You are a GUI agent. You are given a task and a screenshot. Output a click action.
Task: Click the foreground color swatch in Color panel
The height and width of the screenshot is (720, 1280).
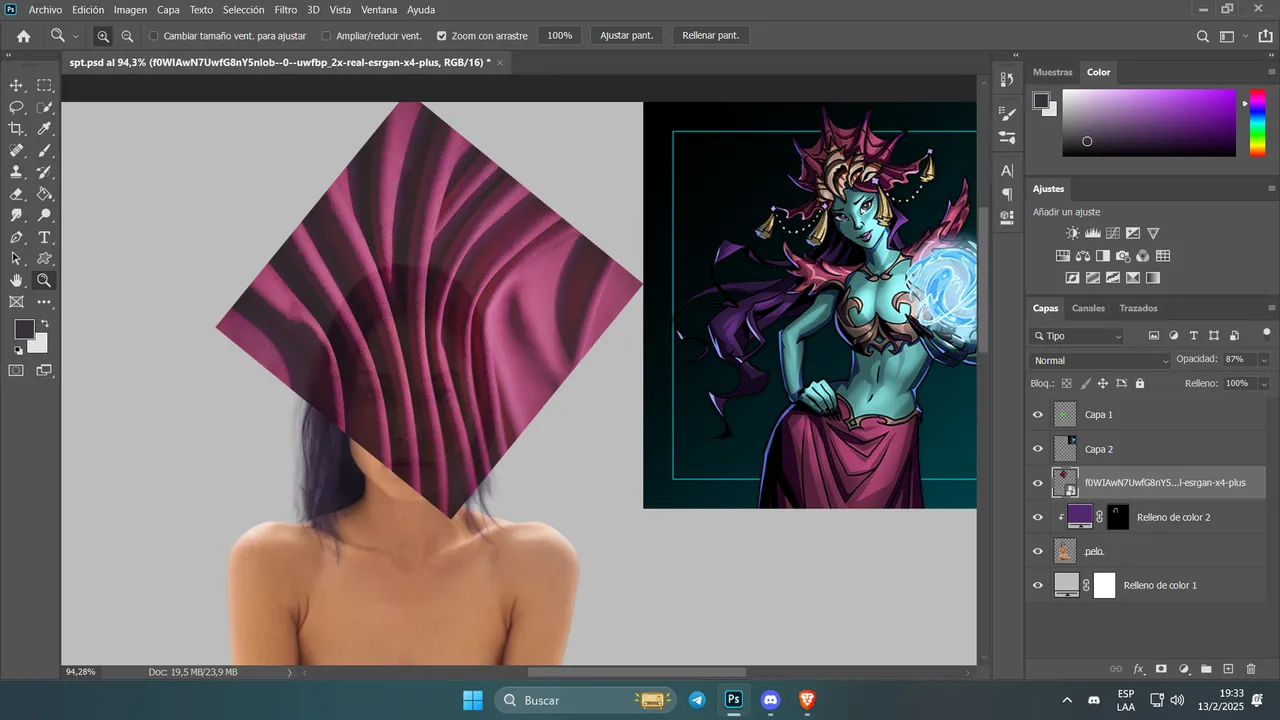pyautogui.click(x=1040, y=99)
